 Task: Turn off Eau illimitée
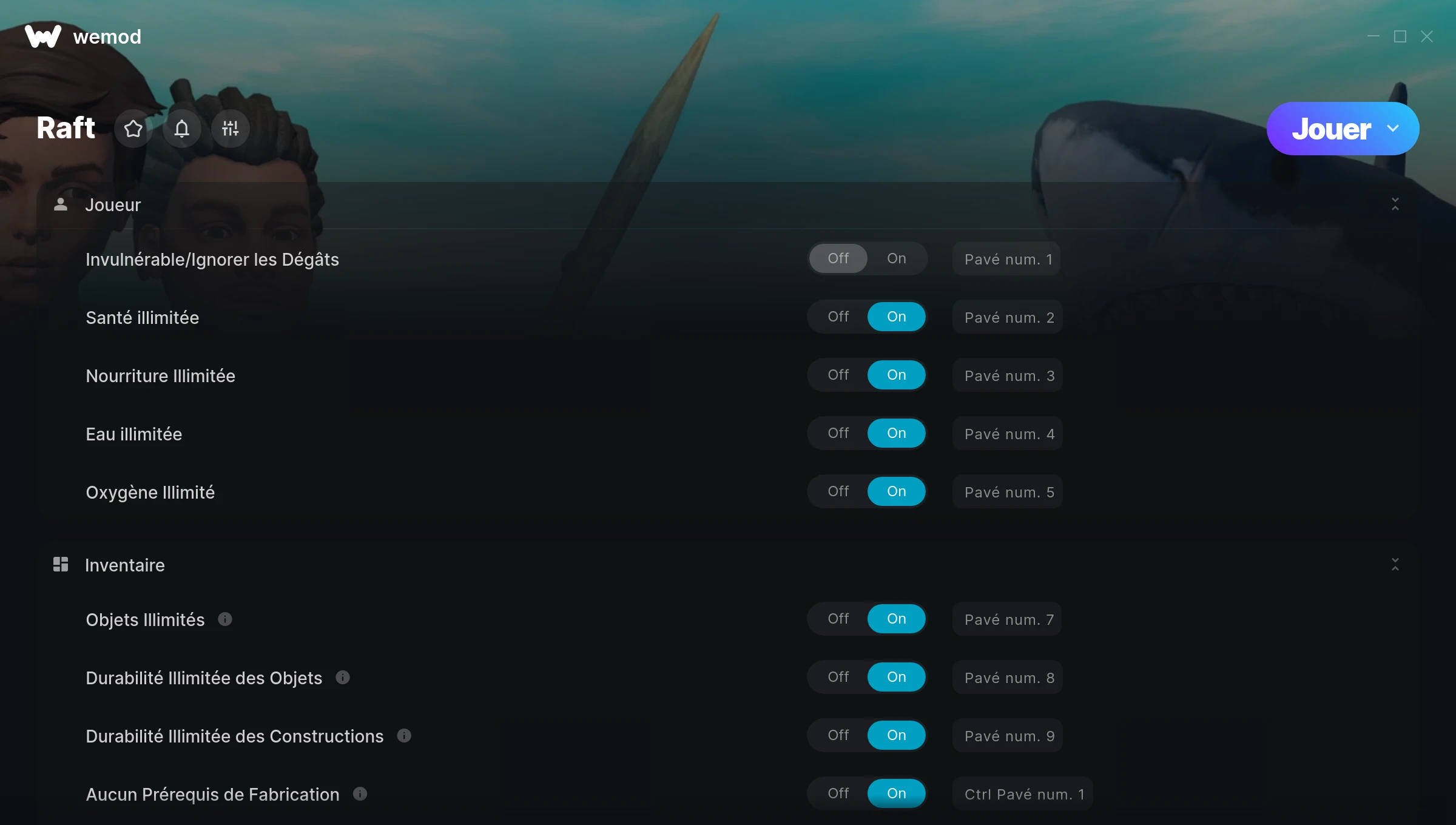(838, 433)
